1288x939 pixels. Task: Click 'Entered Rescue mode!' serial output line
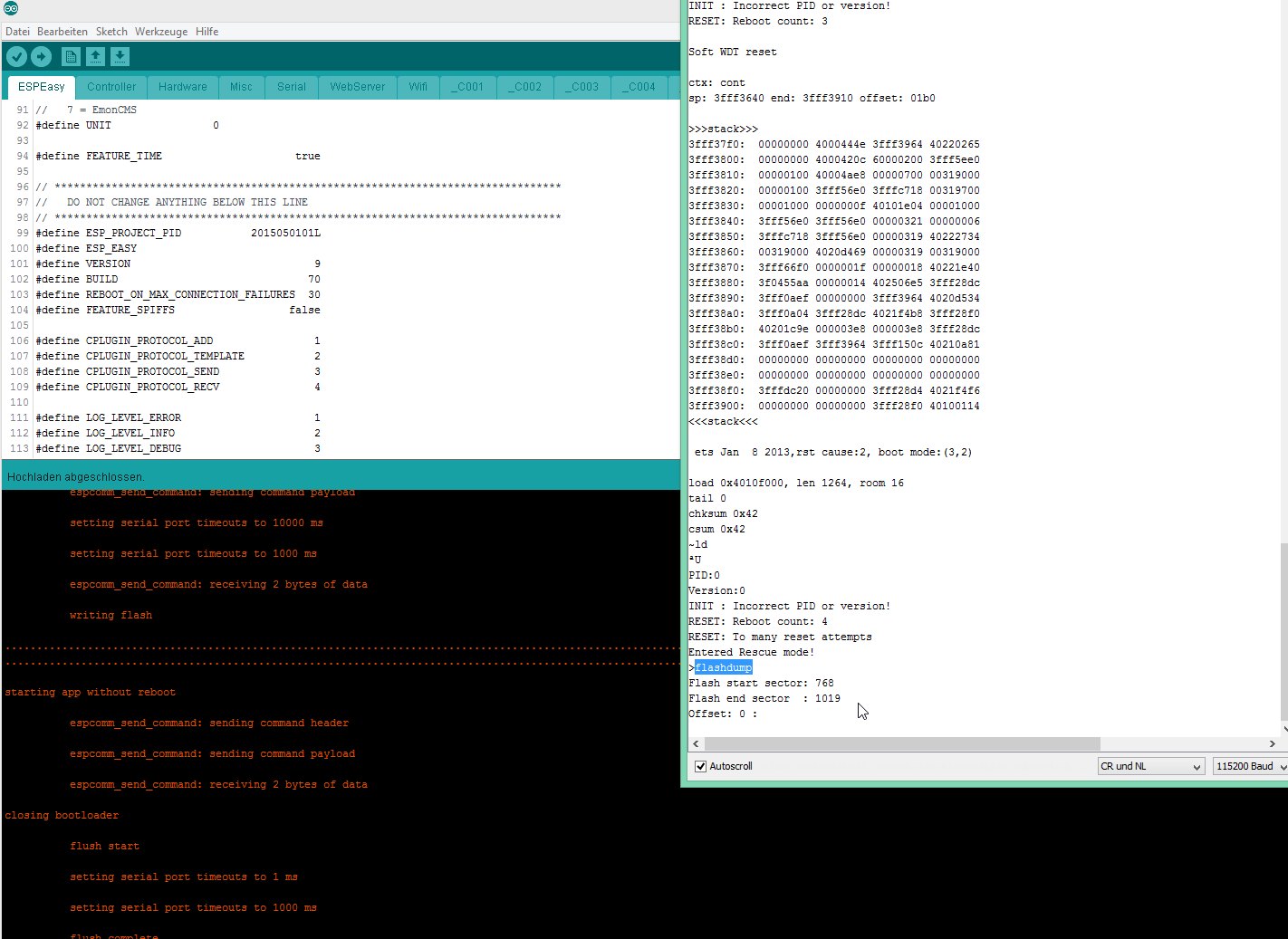(751, 652)
